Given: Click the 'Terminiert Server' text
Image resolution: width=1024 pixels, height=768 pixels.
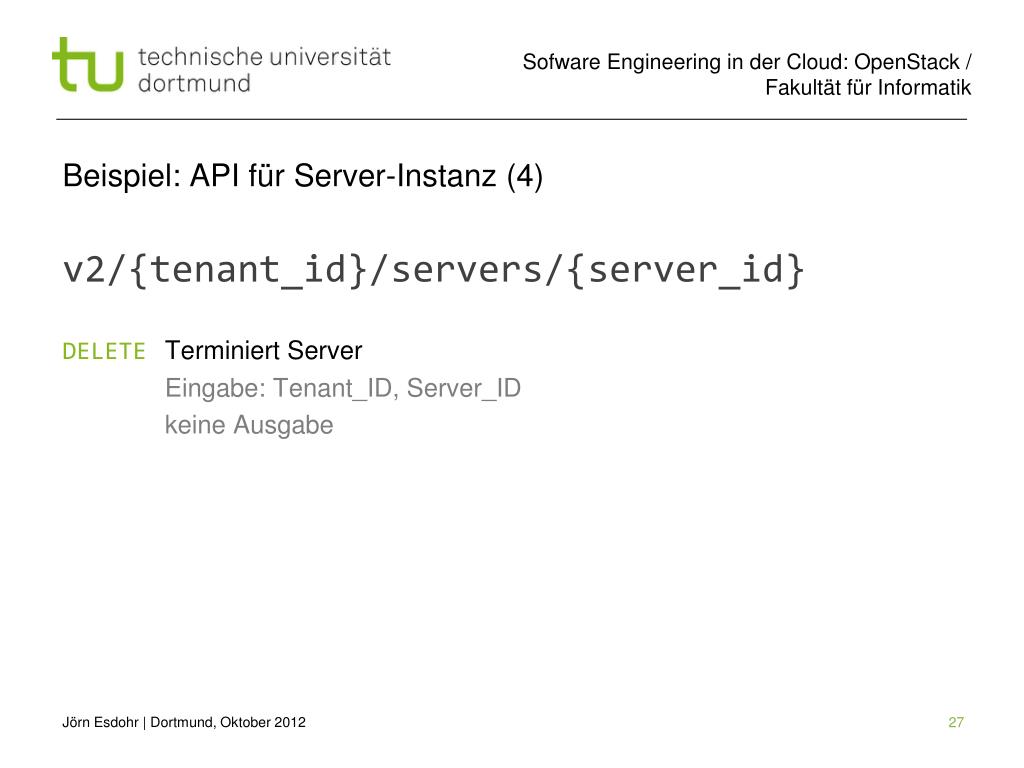Looking at the screenshot, I should coord(263,351).
